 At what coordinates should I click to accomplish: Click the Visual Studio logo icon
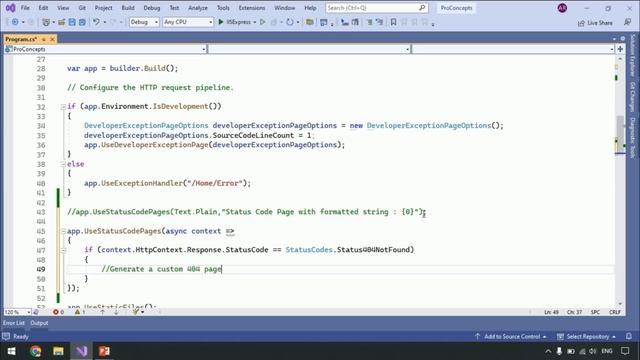point(10,8)
